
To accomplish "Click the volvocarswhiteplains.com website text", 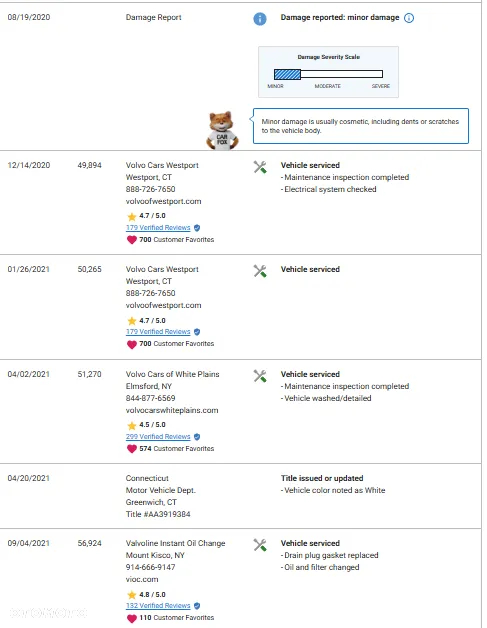I will (x=172, y=410).
